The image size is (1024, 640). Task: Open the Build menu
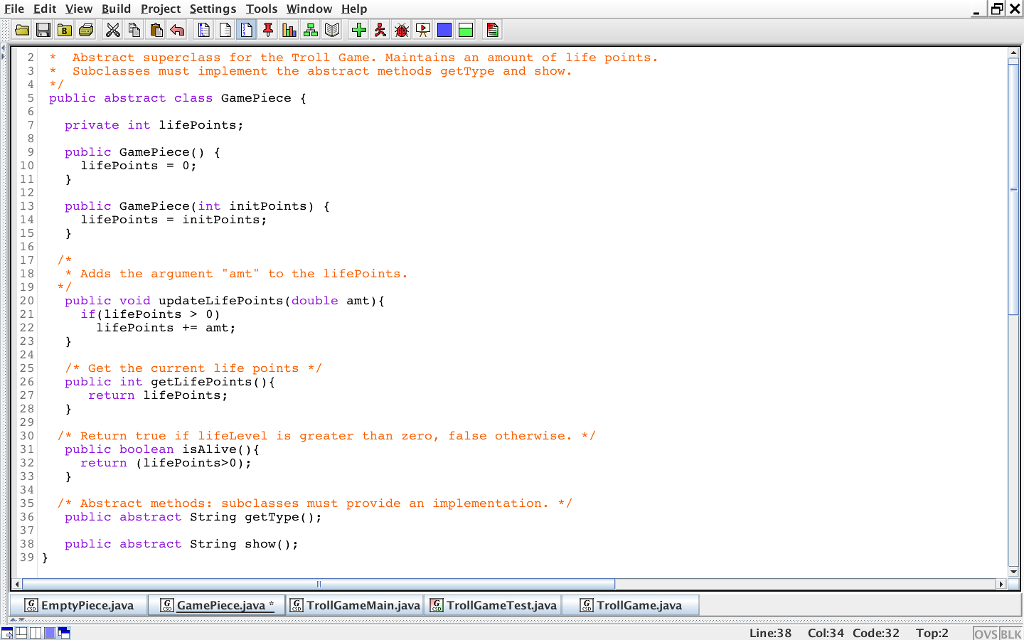[116, 8]
